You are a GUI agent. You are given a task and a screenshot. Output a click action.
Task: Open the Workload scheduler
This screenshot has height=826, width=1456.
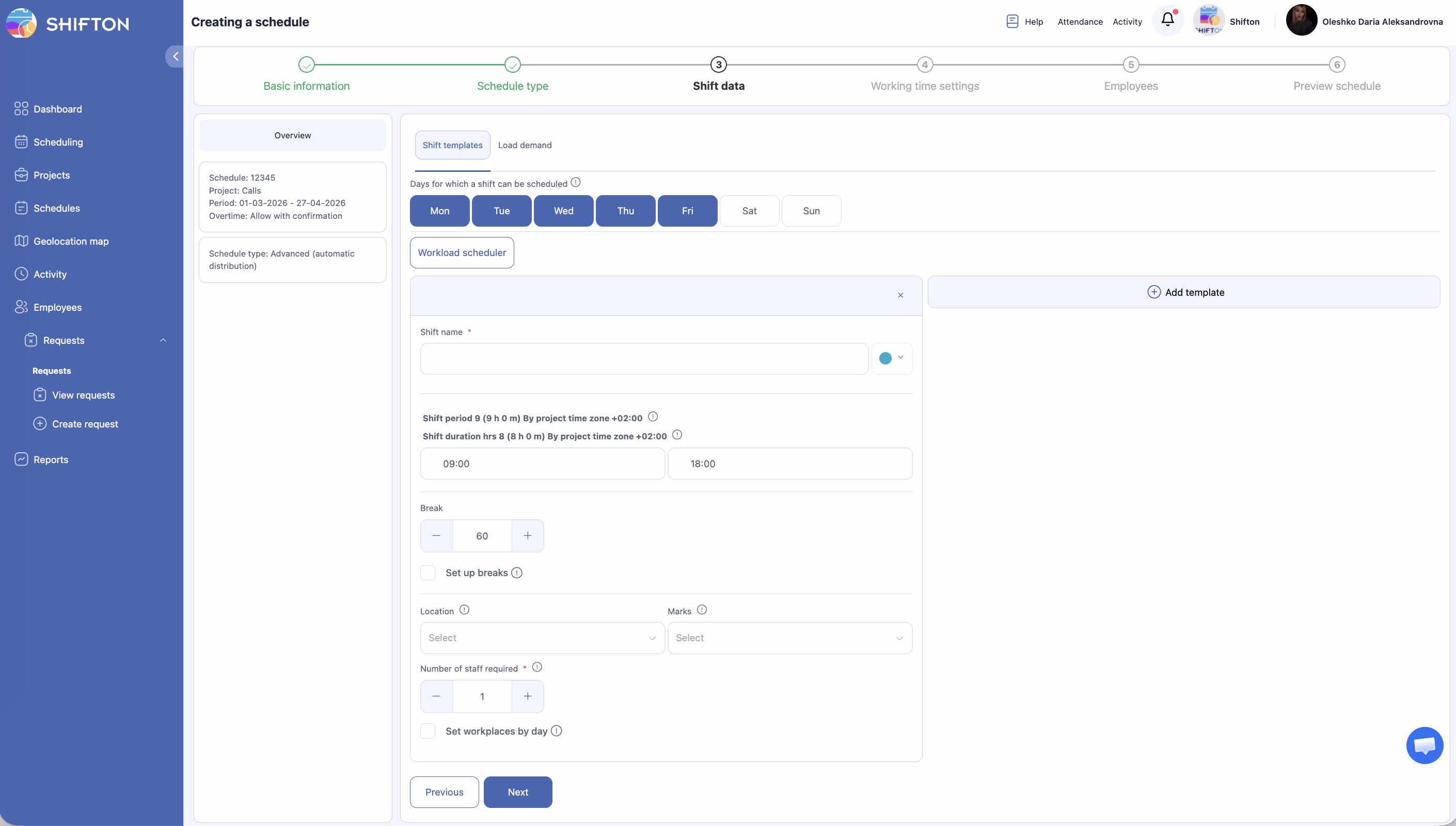pyautogui.click(x=462, y=252)
